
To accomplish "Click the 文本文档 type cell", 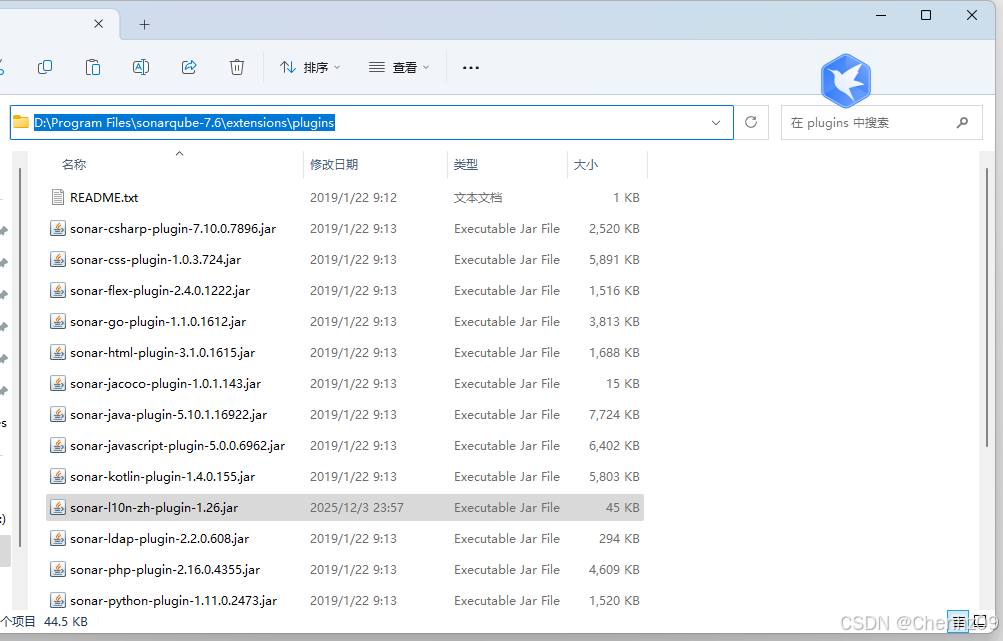I will 478,198.
